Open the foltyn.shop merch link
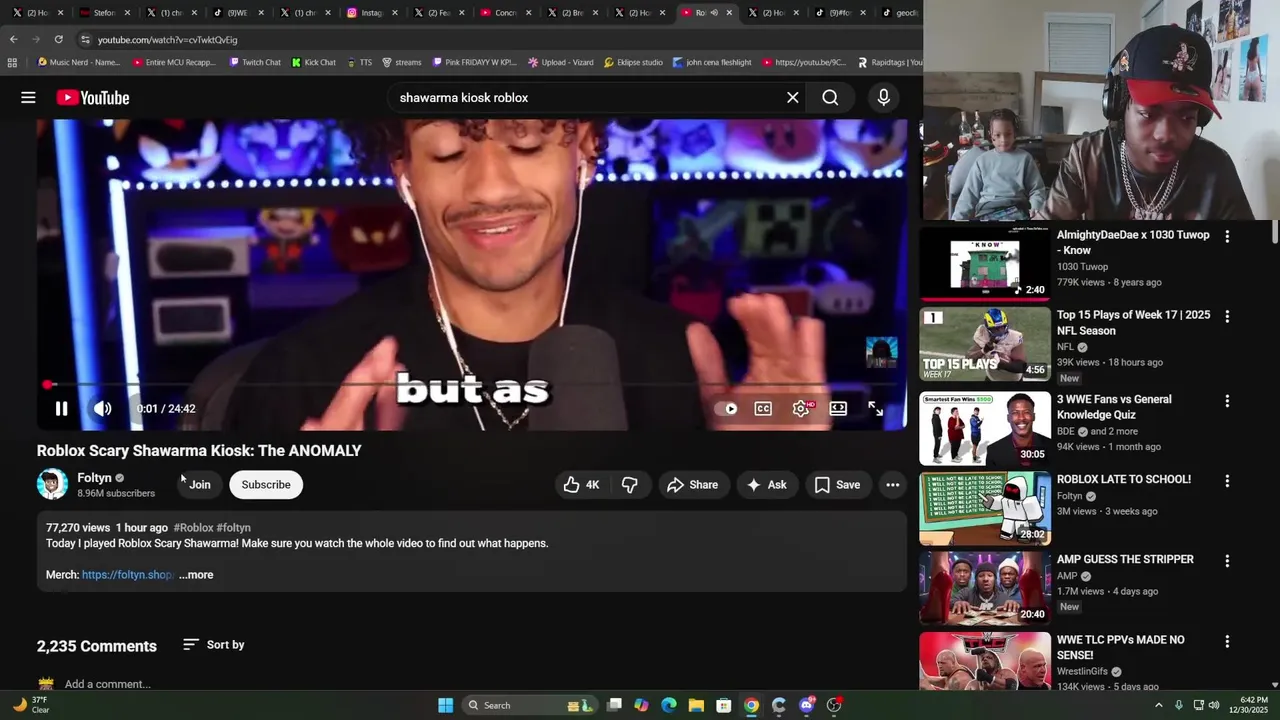 [x=128, y=575]
